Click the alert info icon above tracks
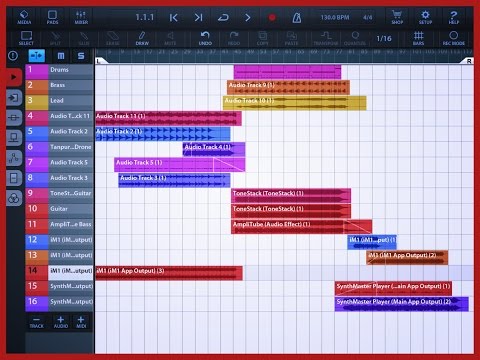The image size is (480, 360). click(x=13, y=56)
